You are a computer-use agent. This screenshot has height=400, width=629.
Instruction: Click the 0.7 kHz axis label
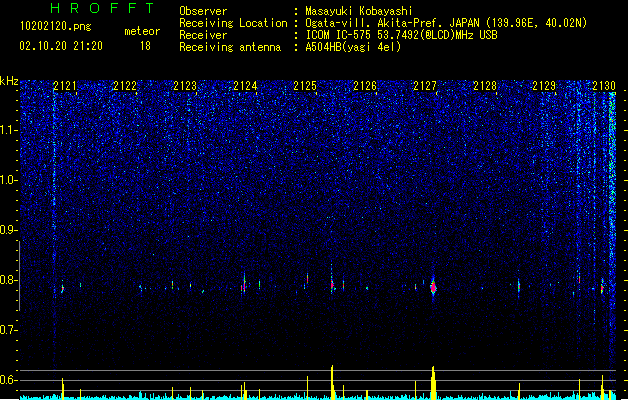[9, 330]
